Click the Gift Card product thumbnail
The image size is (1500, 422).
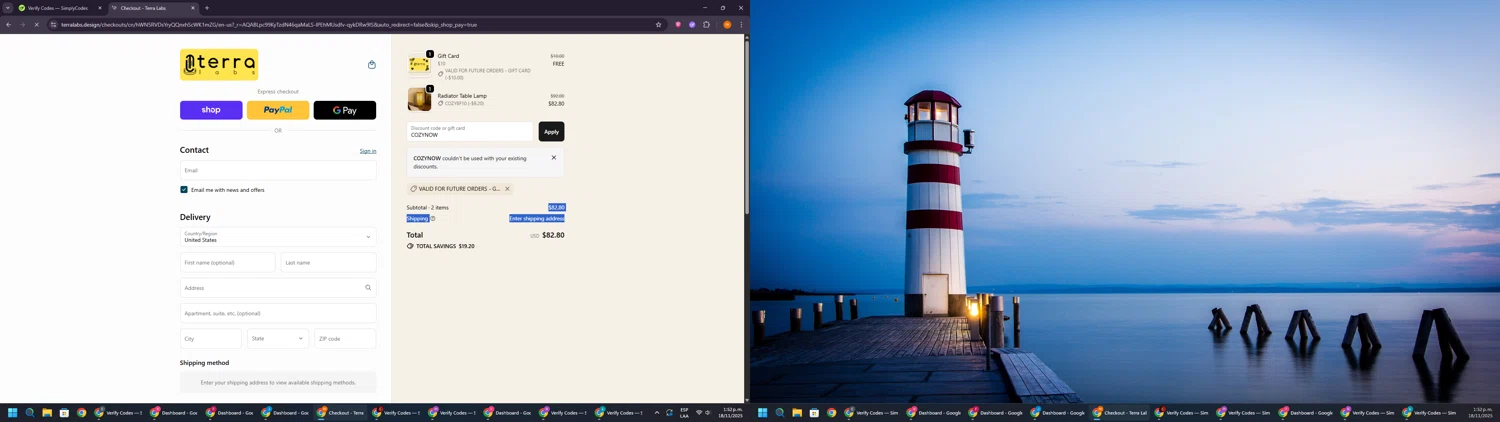pyautogui.click(x=419, y=64)
